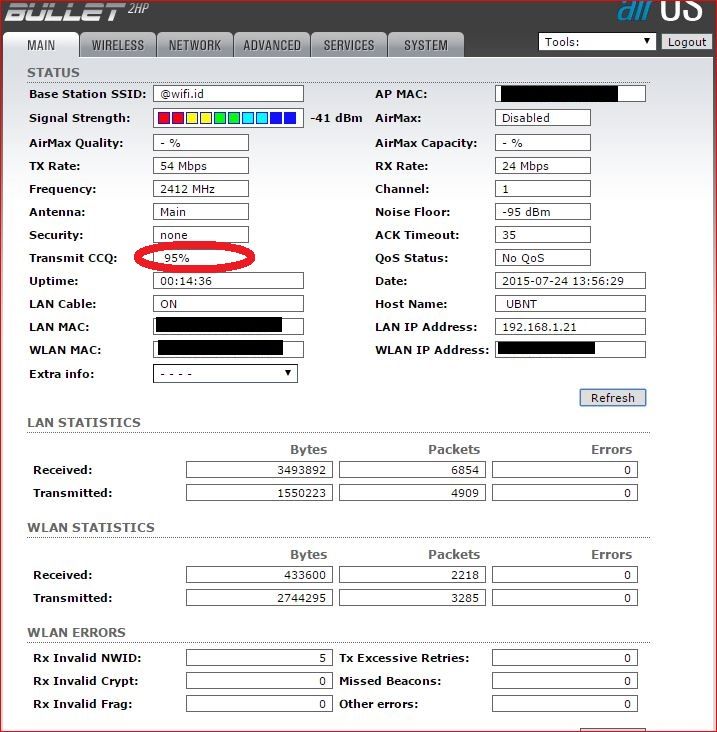Click the Transmit CCQ 95% value
This screenshot has height=732, width=717.
tap(200, 258)
